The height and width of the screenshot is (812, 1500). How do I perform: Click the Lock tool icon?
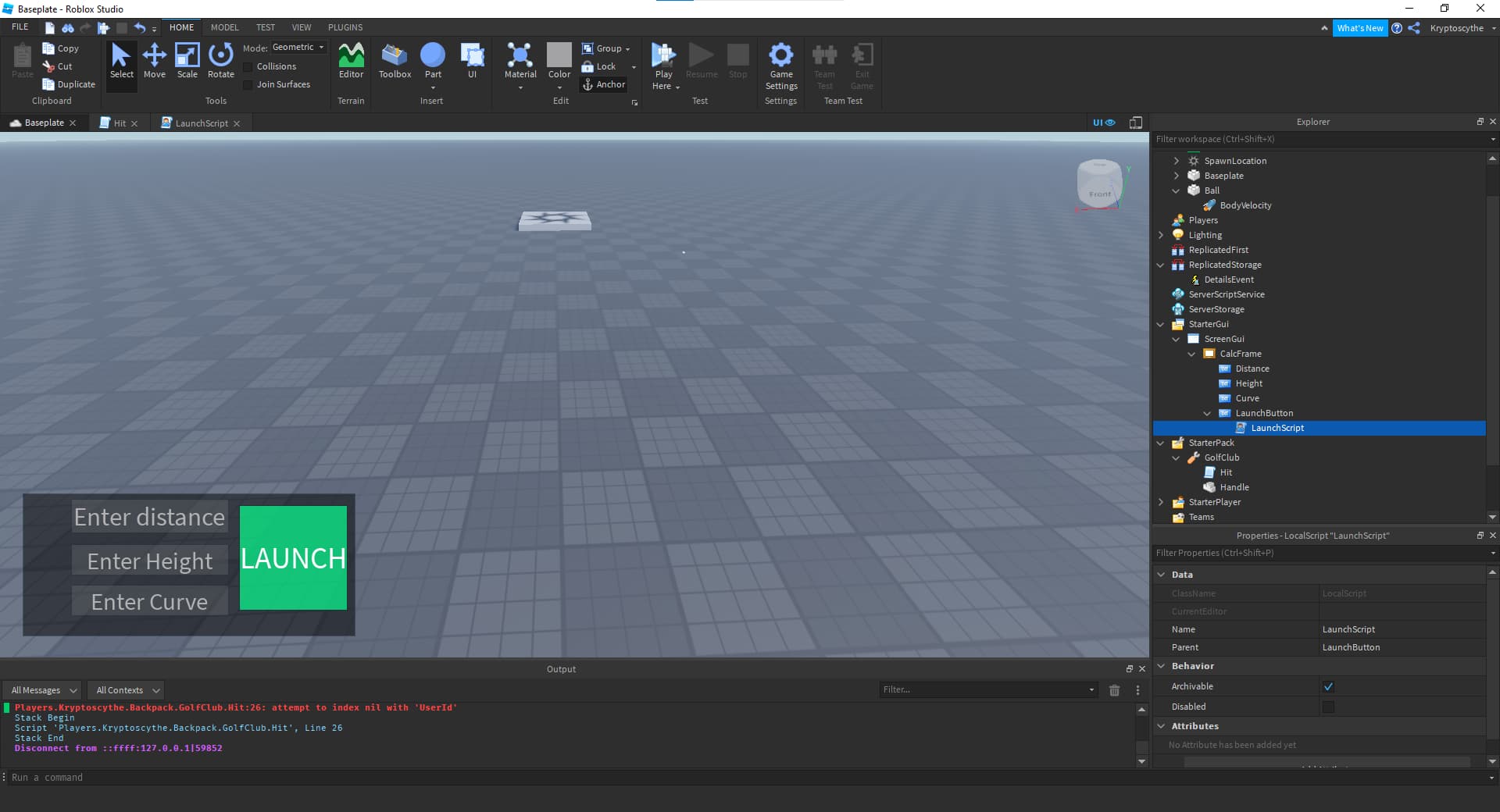click(x=587, y=66)
